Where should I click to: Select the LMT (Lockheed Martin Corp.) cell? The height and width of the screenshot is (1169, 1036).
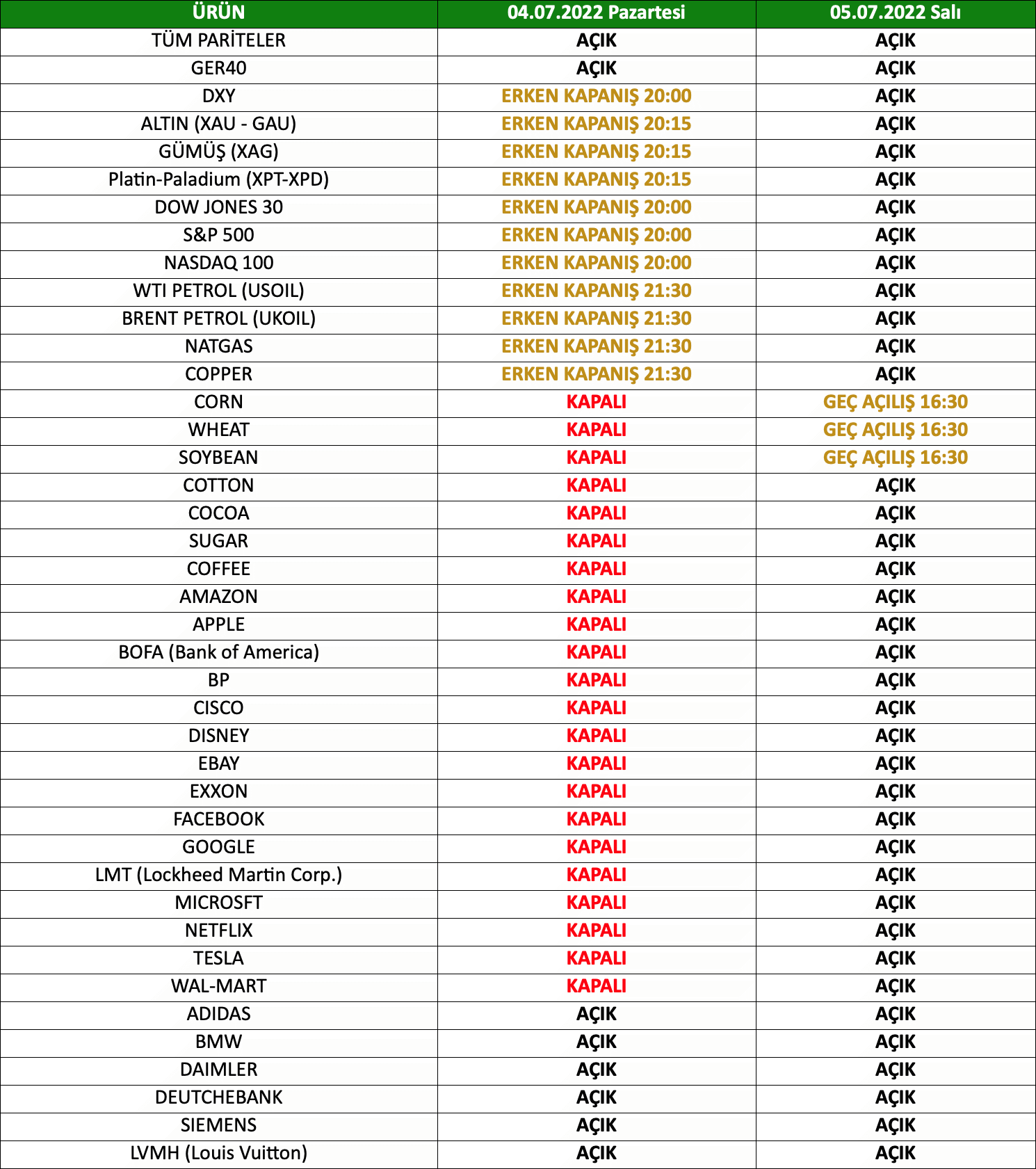pyautogui.click(x=218, y=875)
